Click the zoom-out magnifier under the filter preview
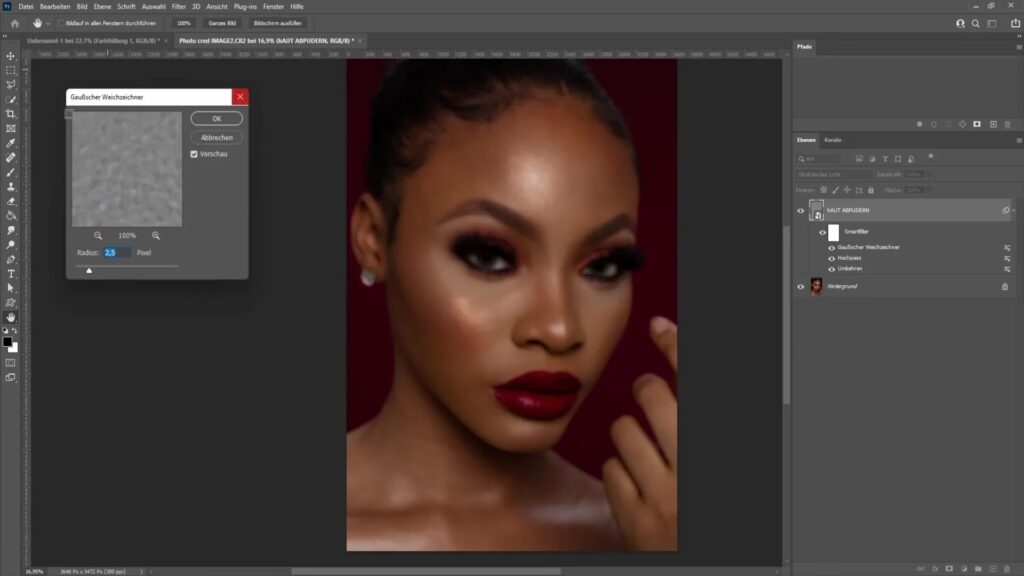The image size is (1024, 576). coord(98,235)
